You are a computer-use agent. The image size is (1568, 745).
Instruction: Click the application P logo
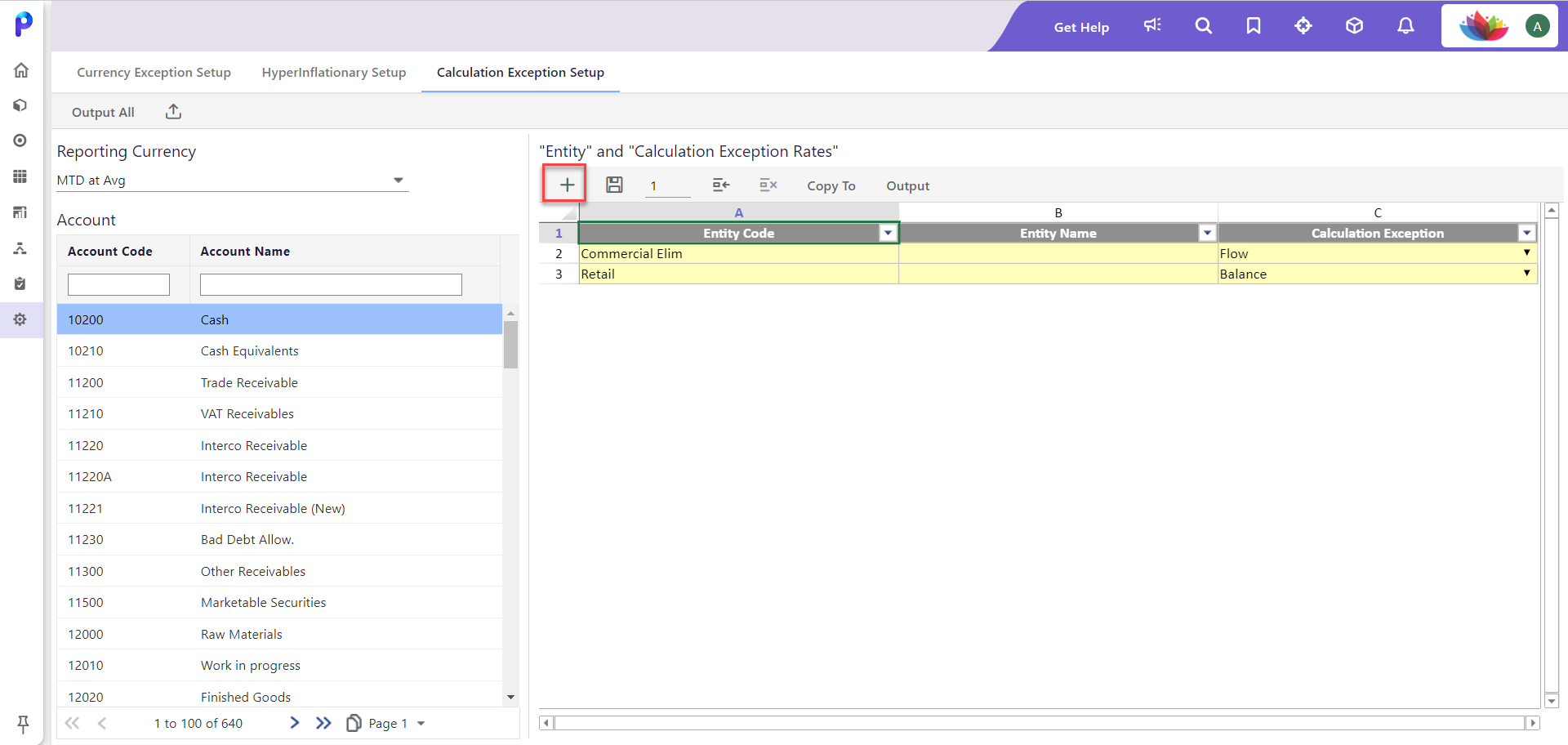click(24, 24)
